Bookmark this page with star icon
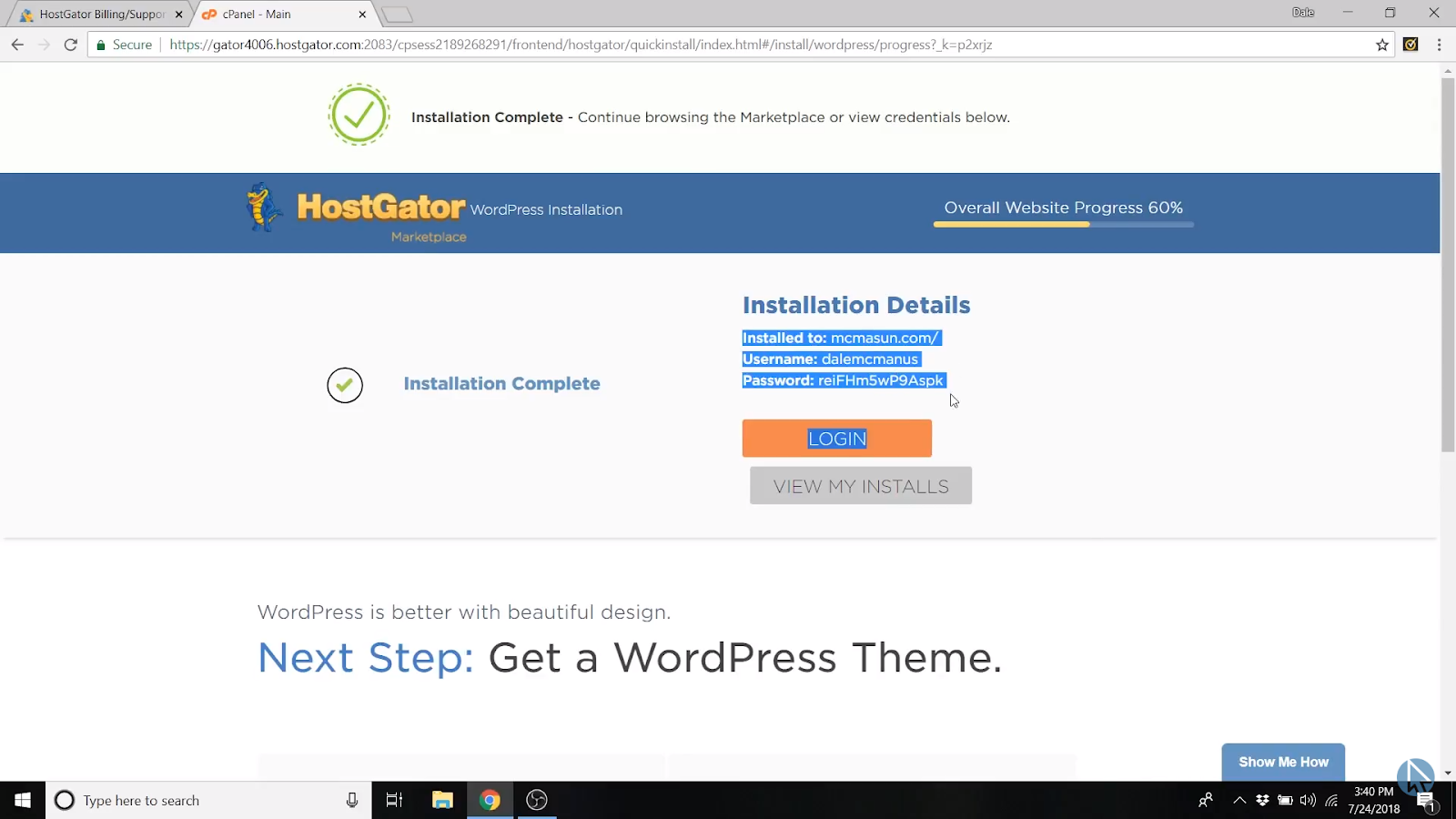The image size is (1456, 819). 1382,45
